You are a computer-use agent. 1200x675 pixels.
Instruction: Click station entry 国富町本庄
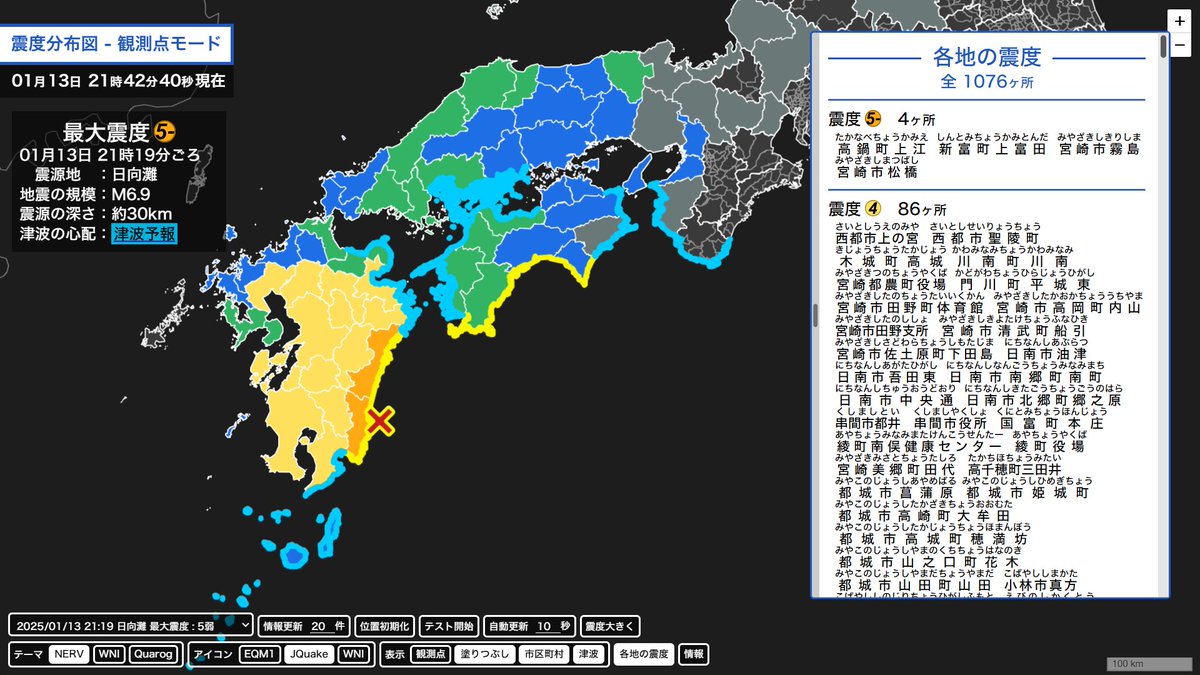point(1050,423)
